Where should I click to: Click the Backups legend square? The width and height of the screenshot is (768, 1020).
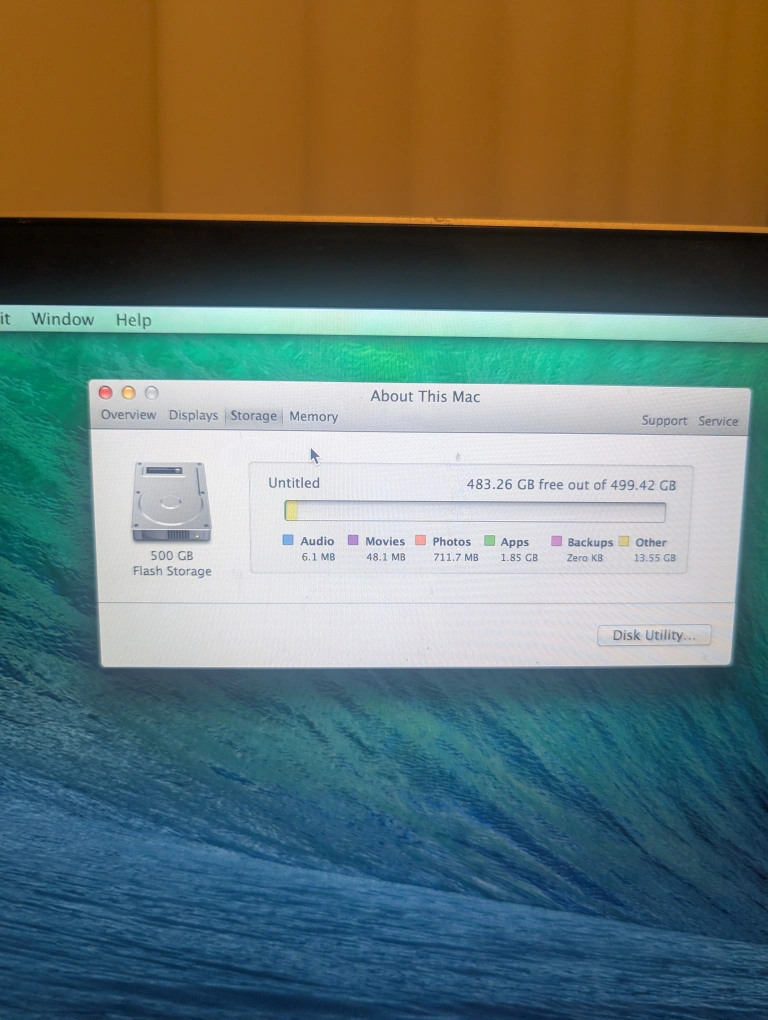point(557,541)
